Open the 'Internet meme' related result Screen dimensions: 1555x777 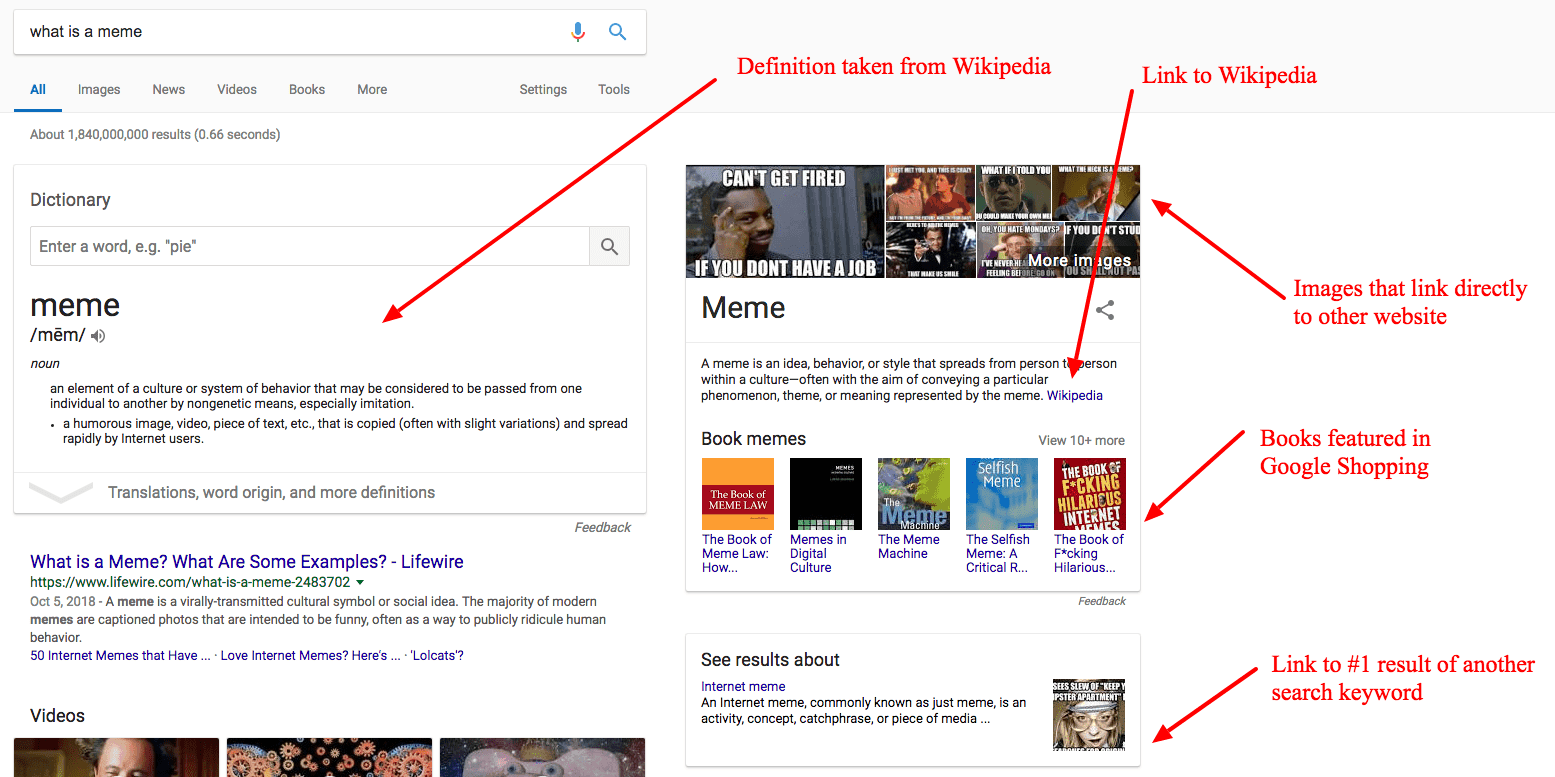(743, 687)
